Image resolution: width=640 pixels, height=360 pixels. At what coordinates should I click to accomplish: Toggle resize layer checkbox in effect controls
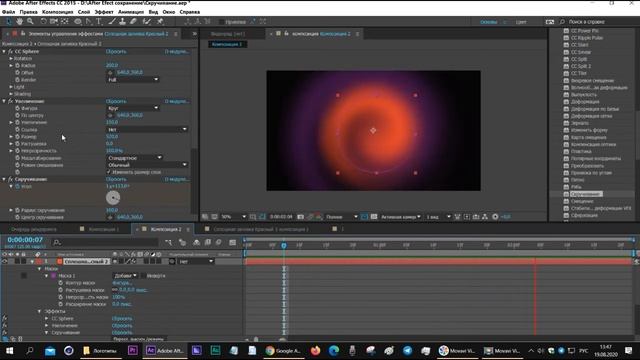pos(109,172)
